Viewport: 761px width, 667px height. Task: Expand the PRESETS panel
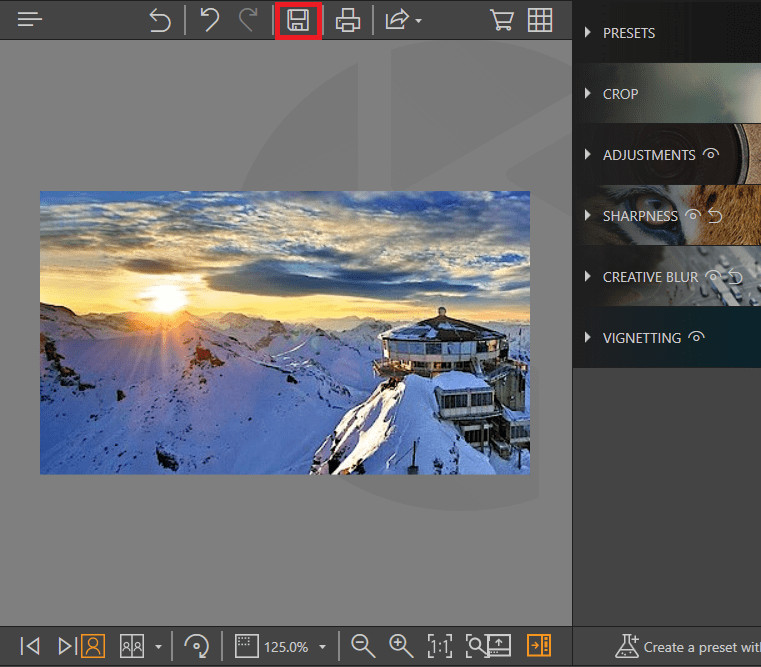coord(588,33)
